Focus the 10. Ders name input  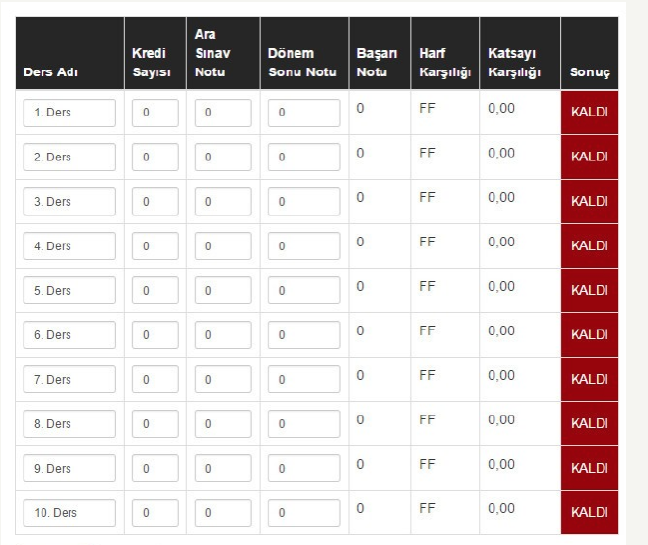coord(69,514)
